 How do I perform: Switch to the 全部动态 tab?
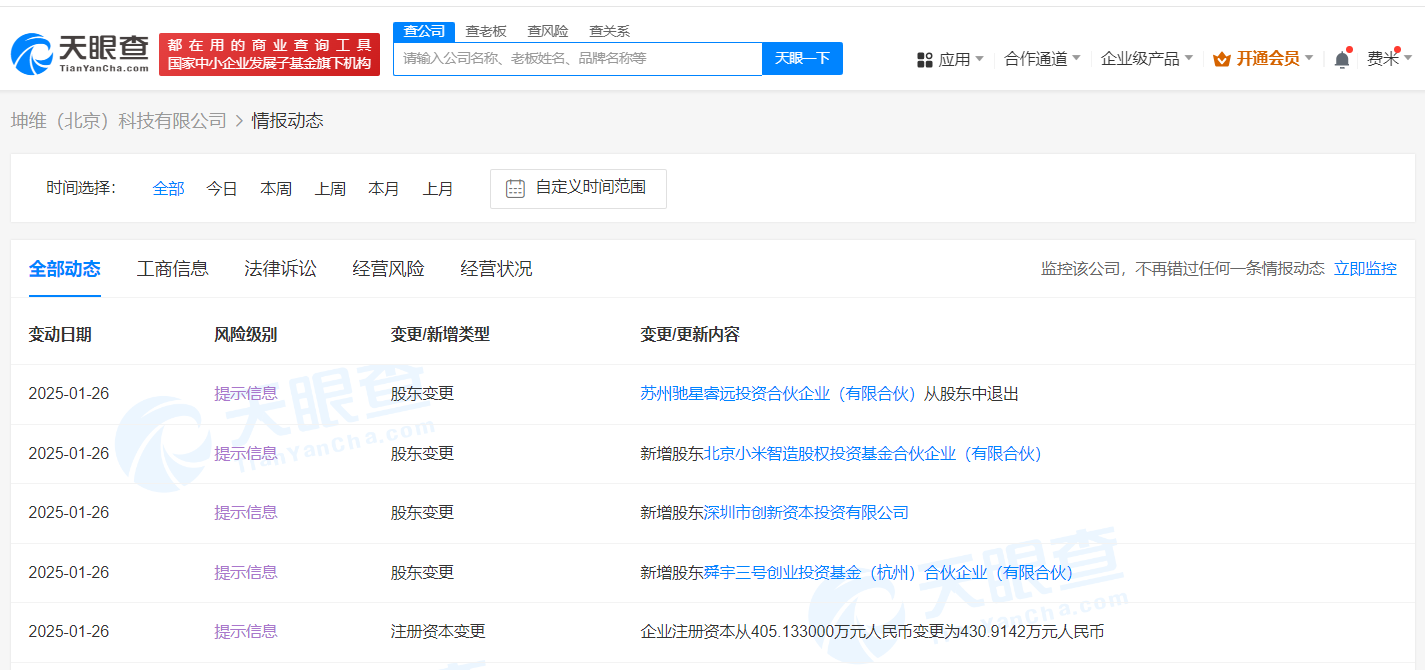click(65, 268)
